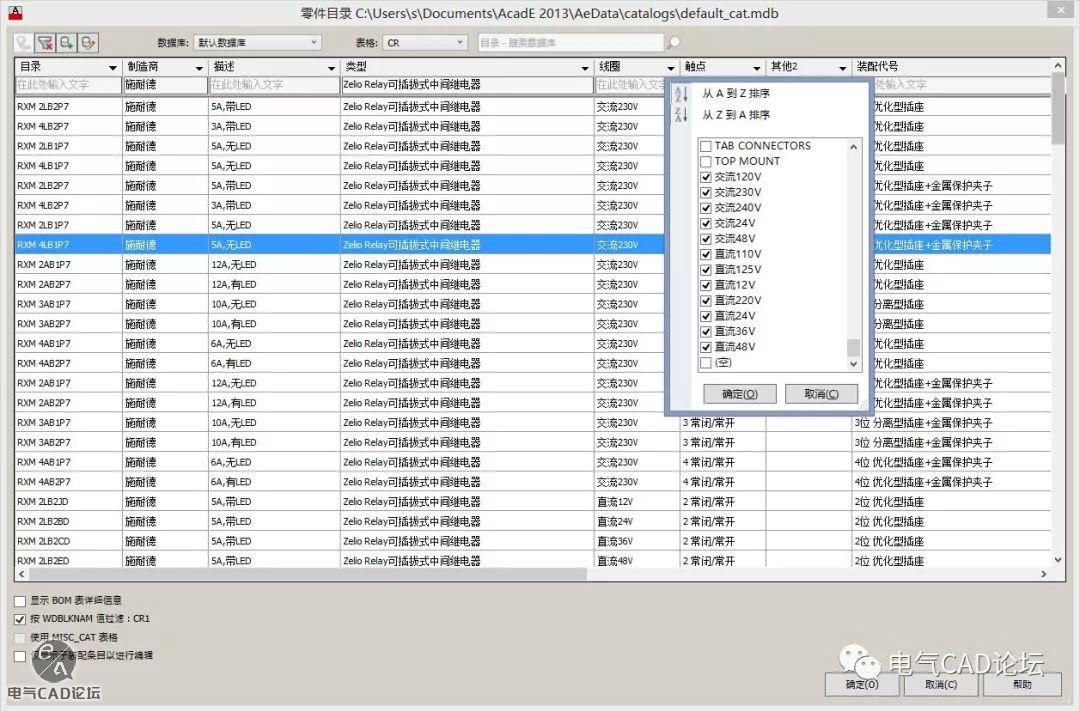This screenshot has height=712, width=1080.
Task: Uncheck the 交流230V filter checkbox
Action: 706,192
